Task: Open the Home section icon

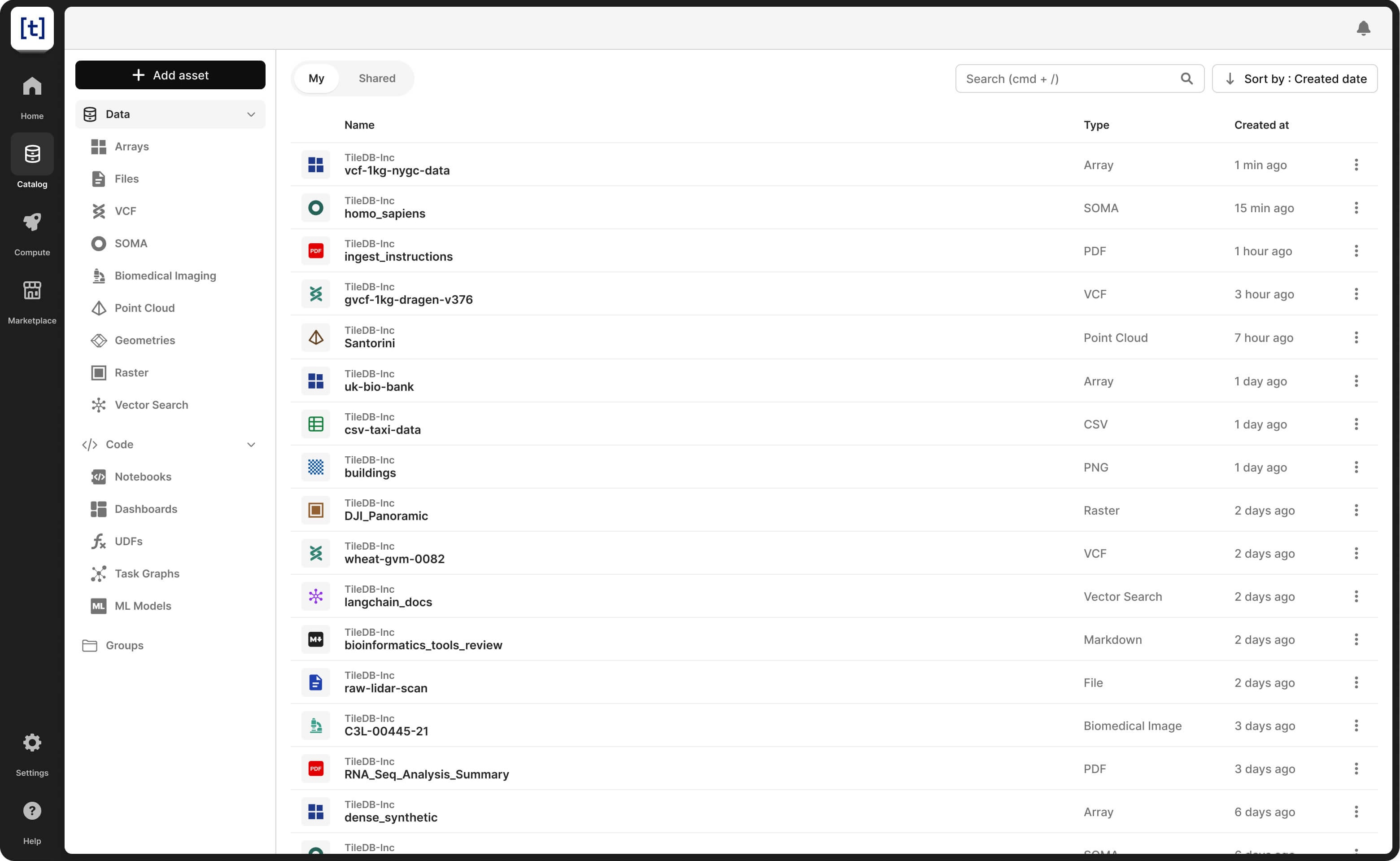Action: [32, 87]
